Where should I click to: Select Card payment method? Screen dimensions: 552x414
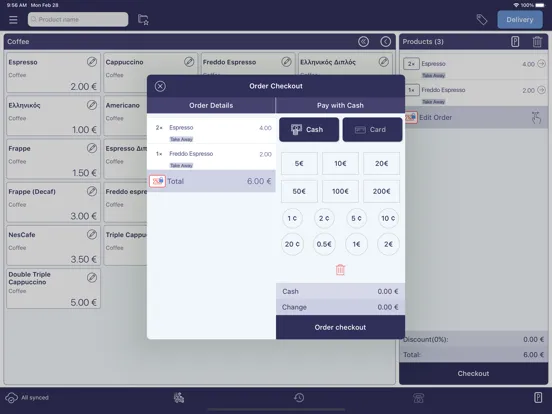[372, 130]
